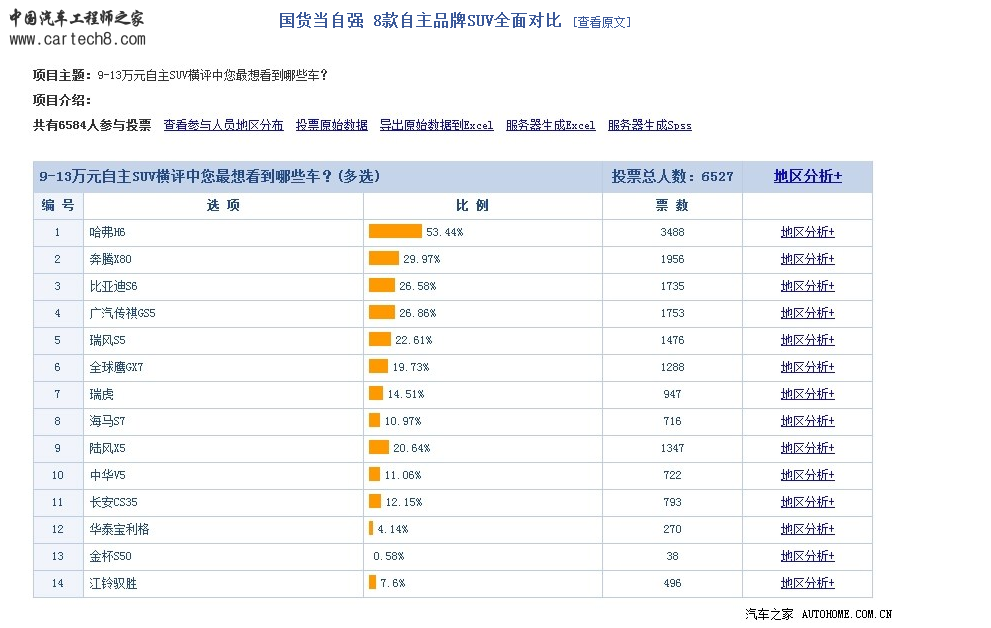This screenshot has width=991, height=628.
Task: Click the 比例 column header
Action: [472, 205]
